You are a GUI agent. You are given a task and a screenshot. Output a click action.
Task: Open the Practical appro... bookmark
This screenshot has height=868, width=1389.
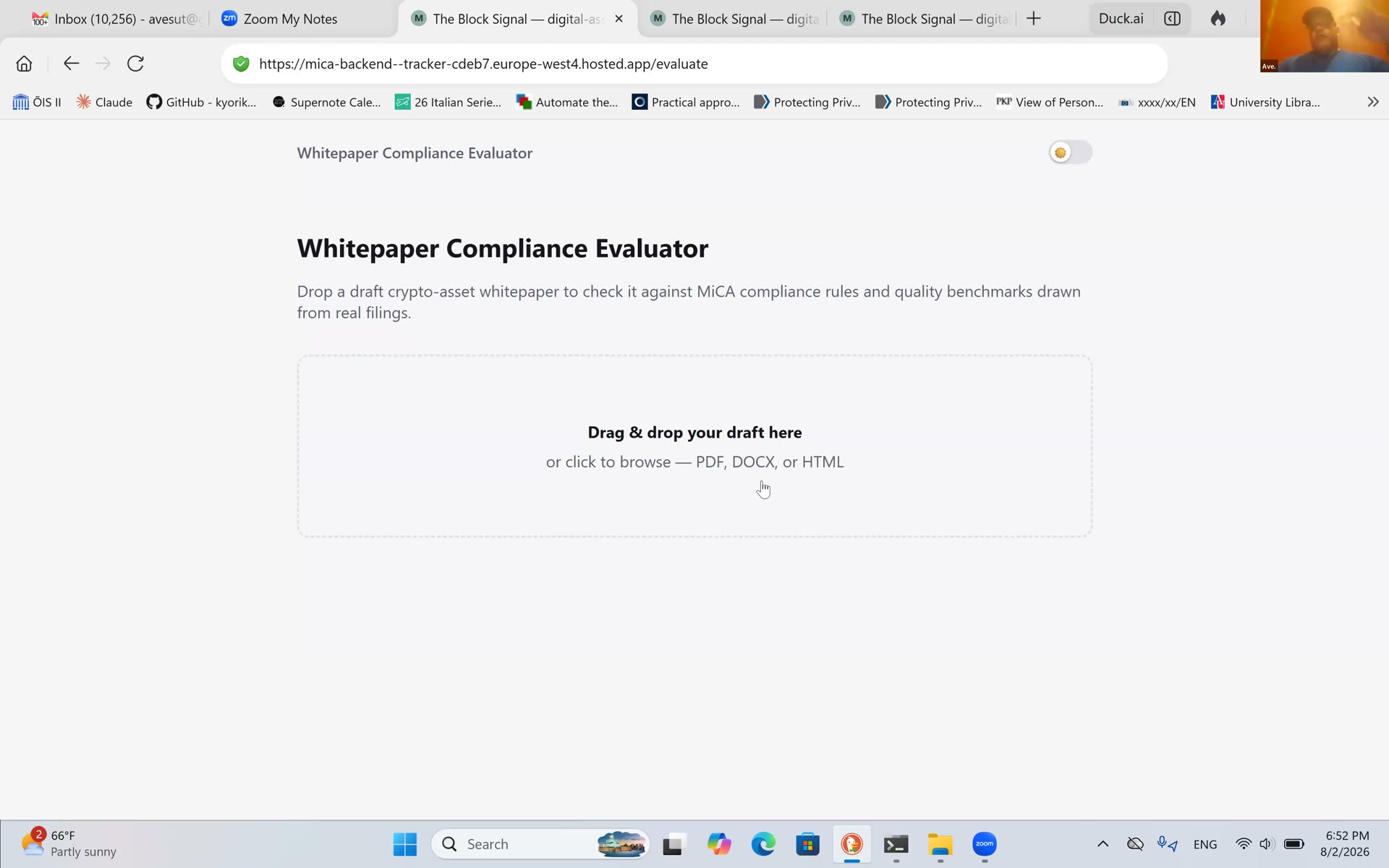(x=686, y=102)
